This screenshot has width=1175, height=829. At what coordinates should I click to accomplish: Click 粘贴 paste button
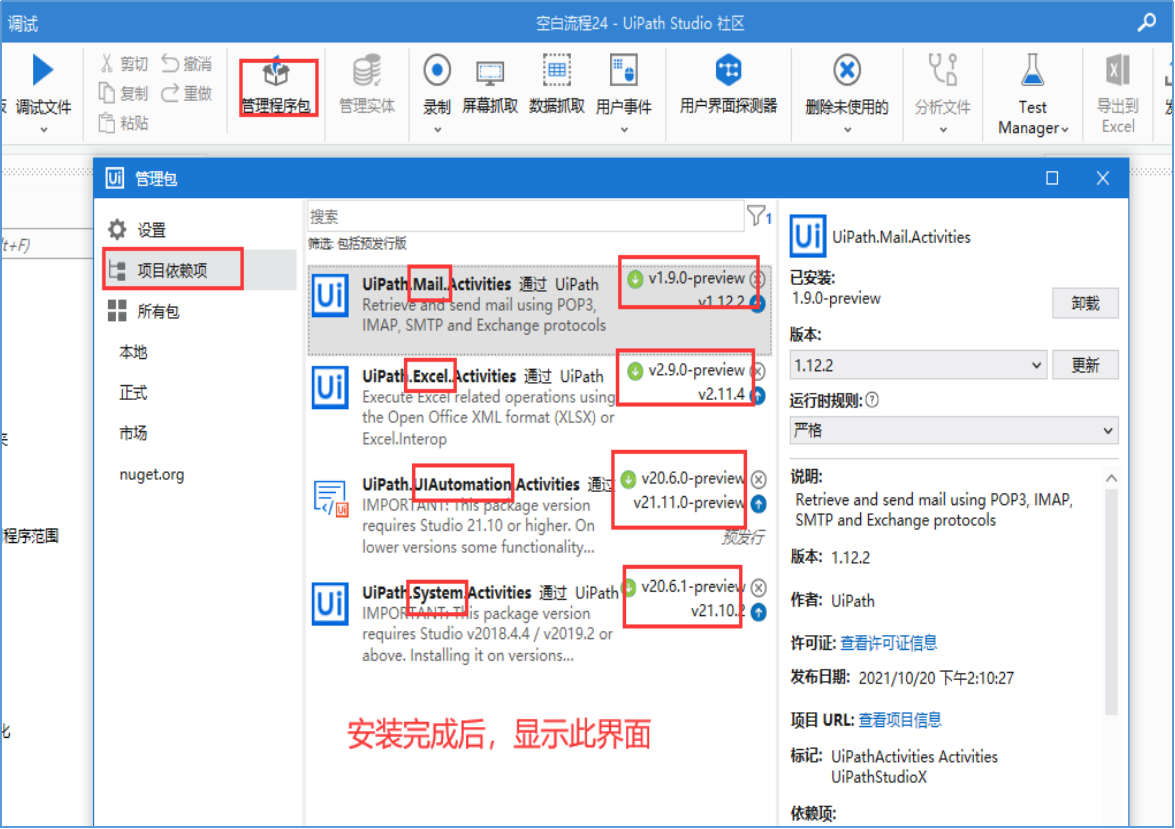point(124,122)
